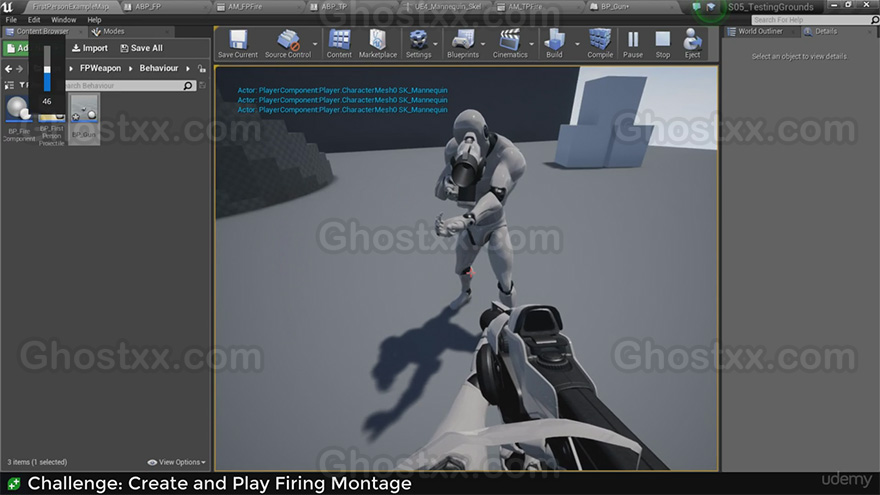880x495 pixels.
Task: Go forward in Content Browser history
Action: coord(20,68)
